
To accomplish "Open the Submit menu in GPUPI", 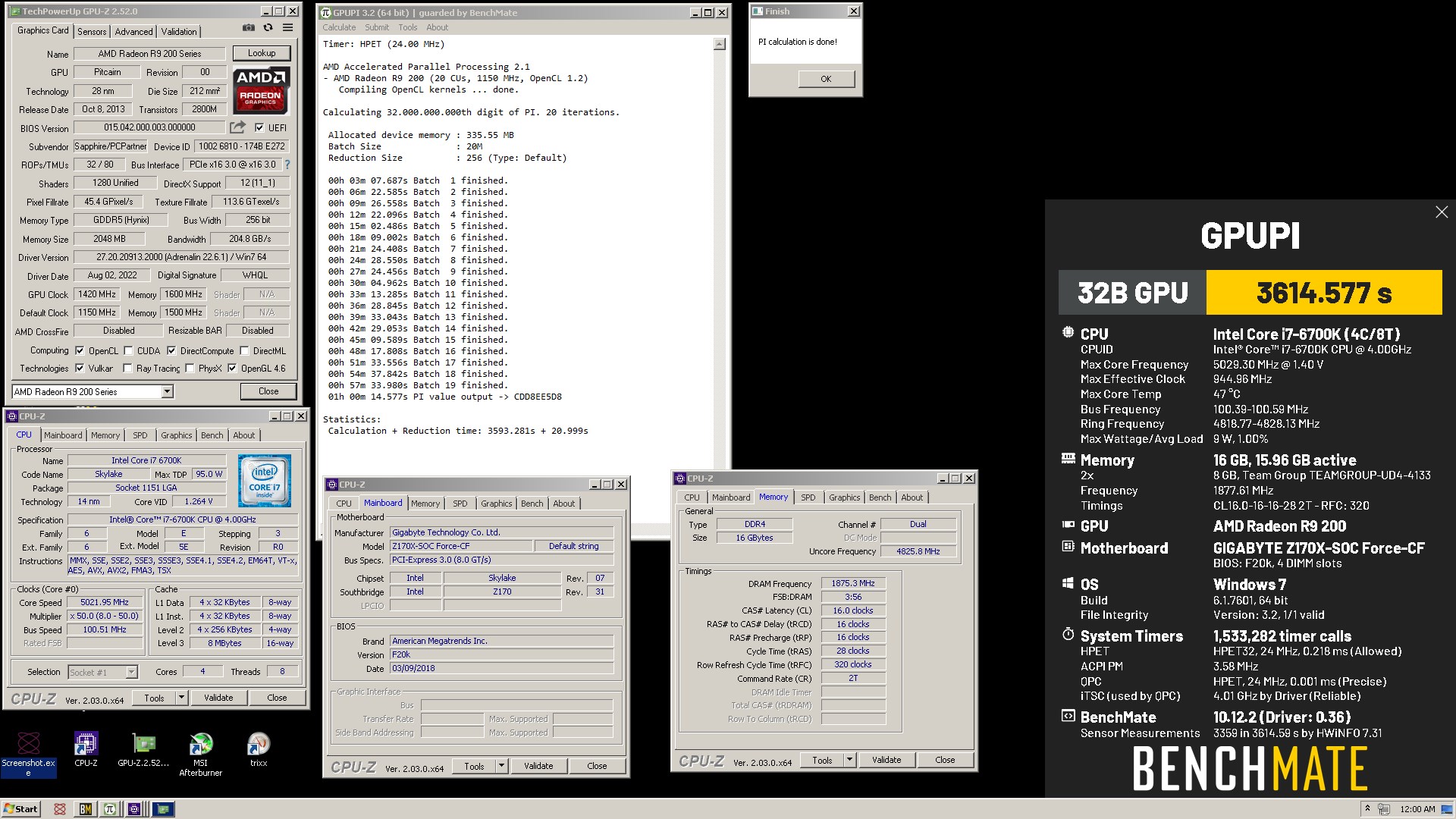I will coord(377,27).
